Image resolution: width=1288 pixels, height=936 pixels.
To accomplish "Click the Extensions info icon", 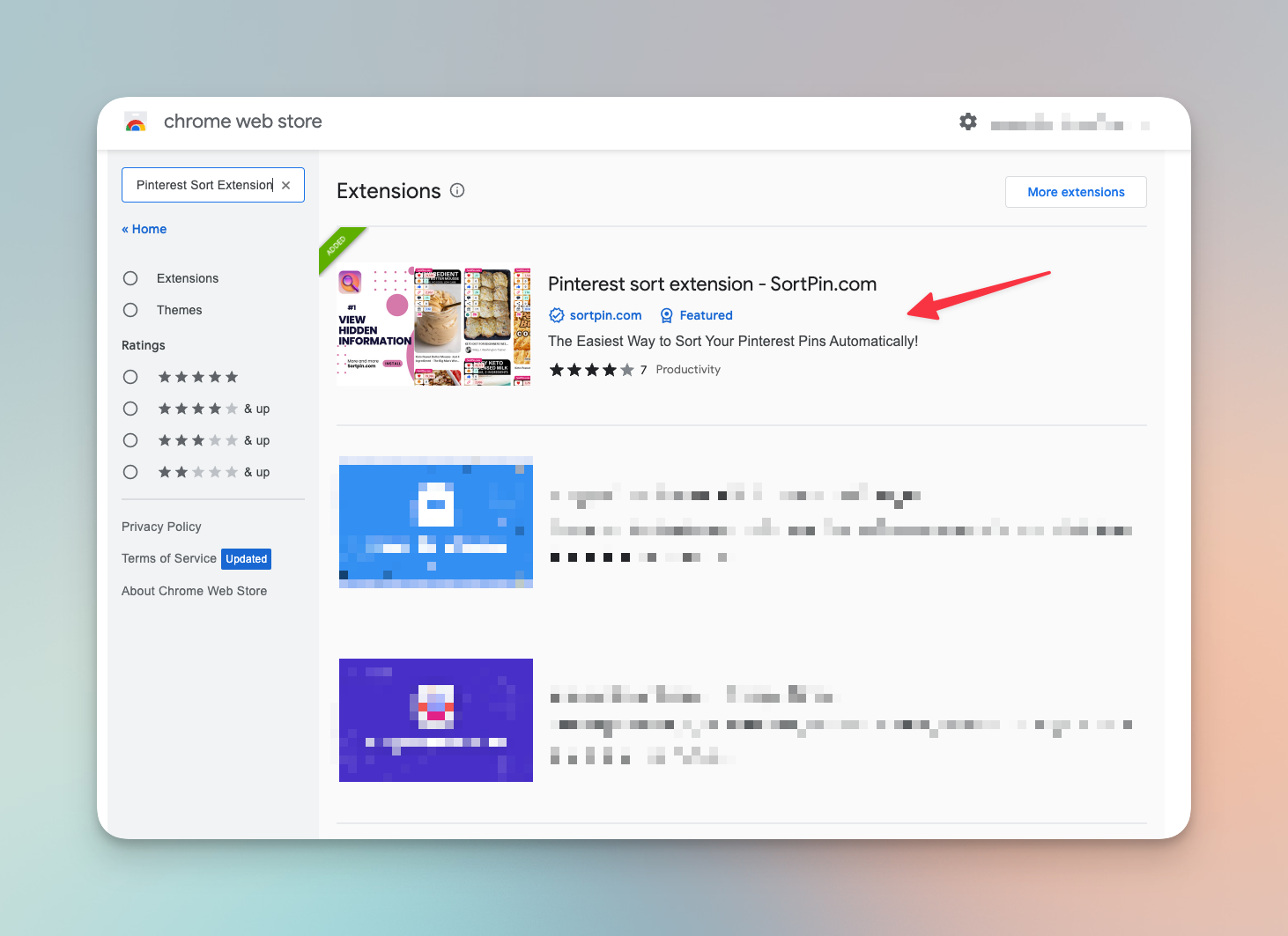I will coord(457,190).
